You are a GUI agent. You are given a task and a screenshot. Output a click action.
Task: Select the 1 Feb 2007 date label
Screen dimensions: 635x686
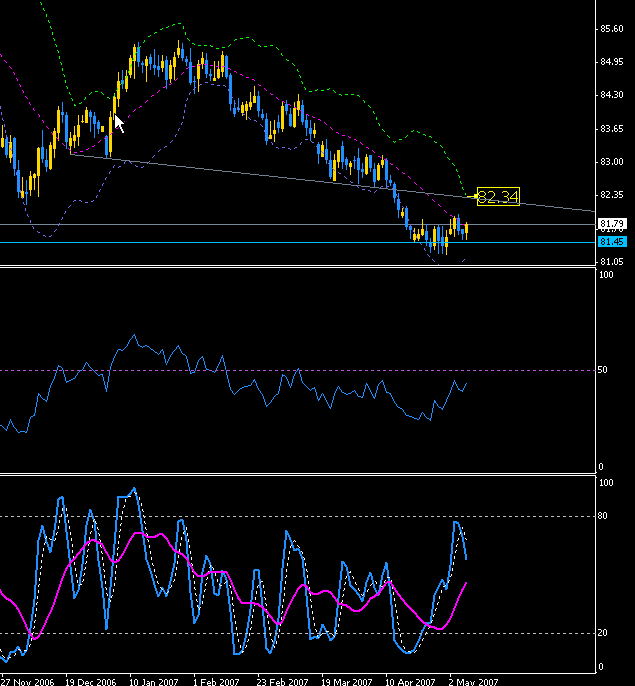(217, 682)
